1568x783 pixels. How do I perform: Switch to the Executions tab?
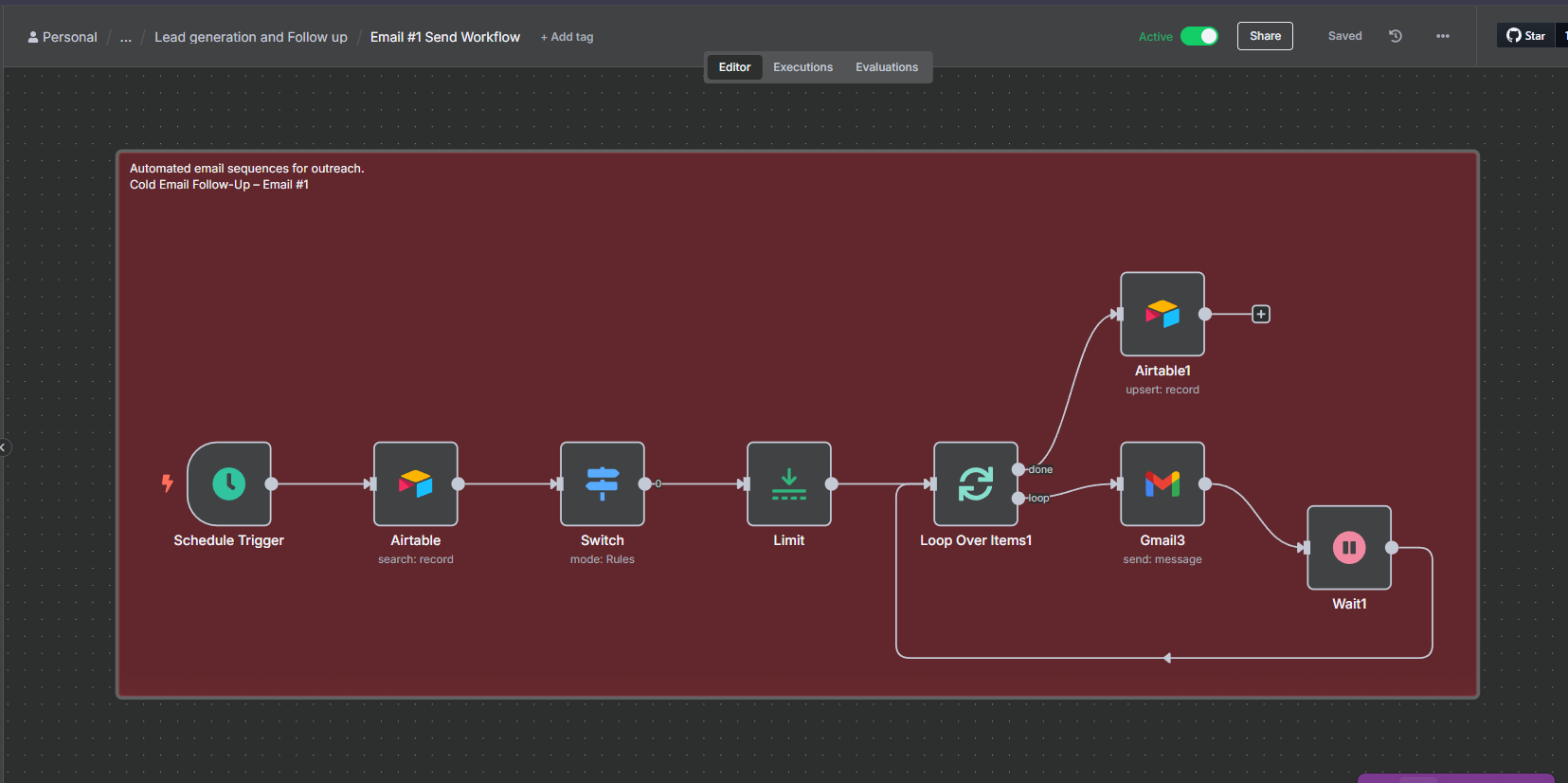coord(802,67)
